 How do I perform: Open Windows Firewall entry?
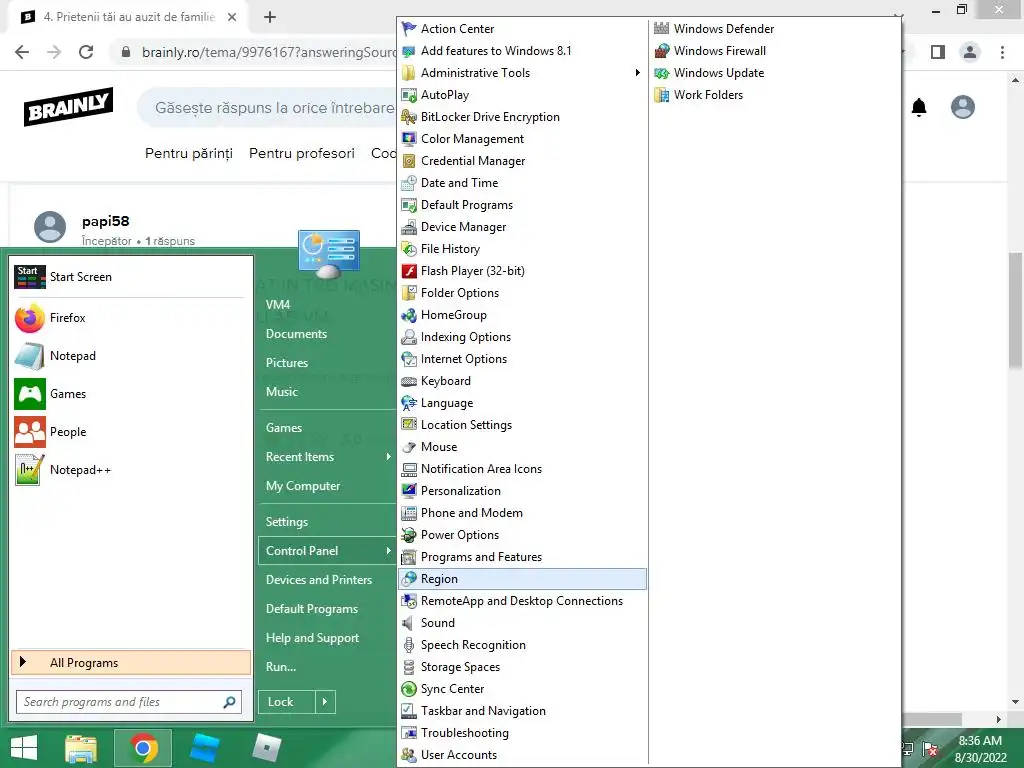click(775, 51)
